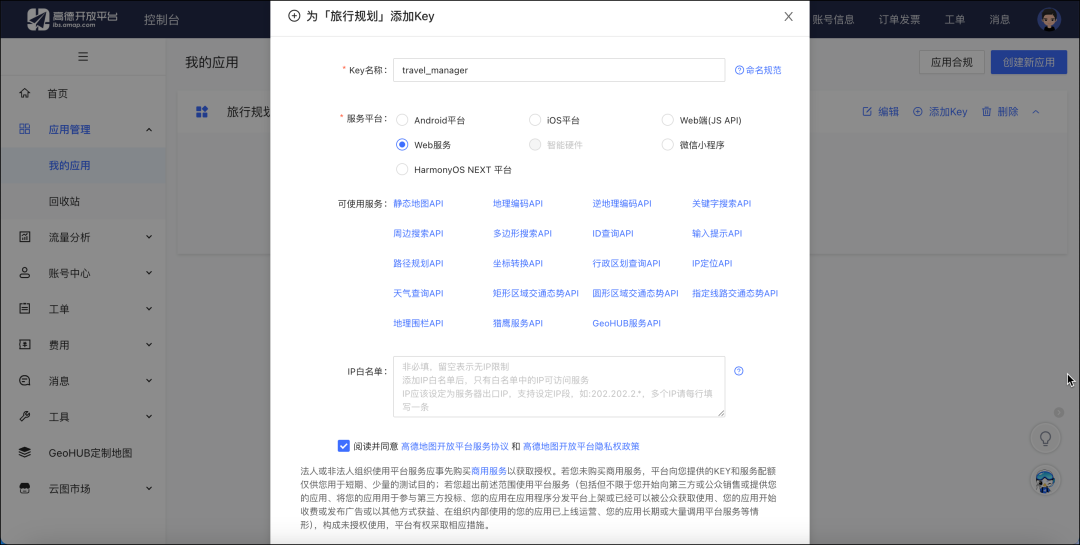This screenshot has height=545, width=1080.
Task: Click the 编辑 edit icon
Action: (867, 112)
